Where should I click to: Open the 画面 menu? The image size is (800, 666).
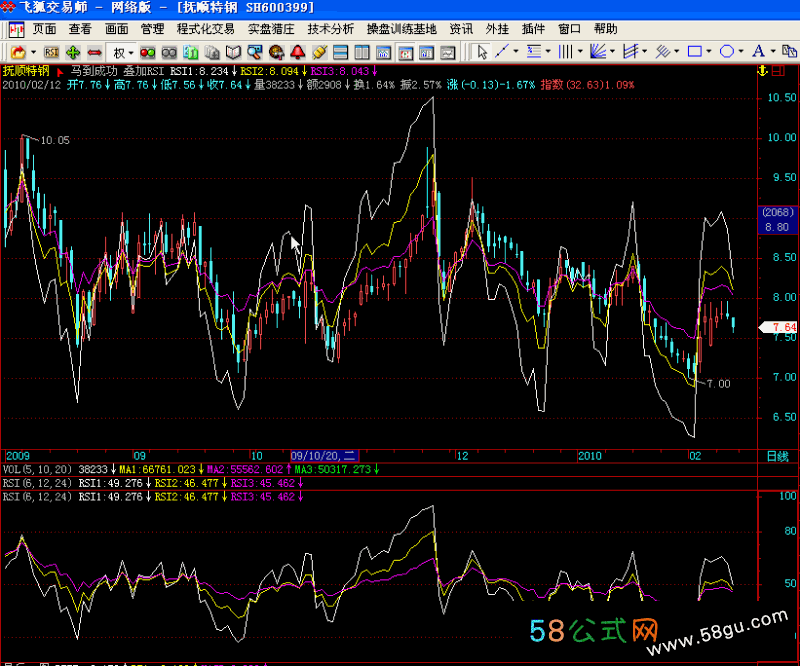tap(116, 30)
